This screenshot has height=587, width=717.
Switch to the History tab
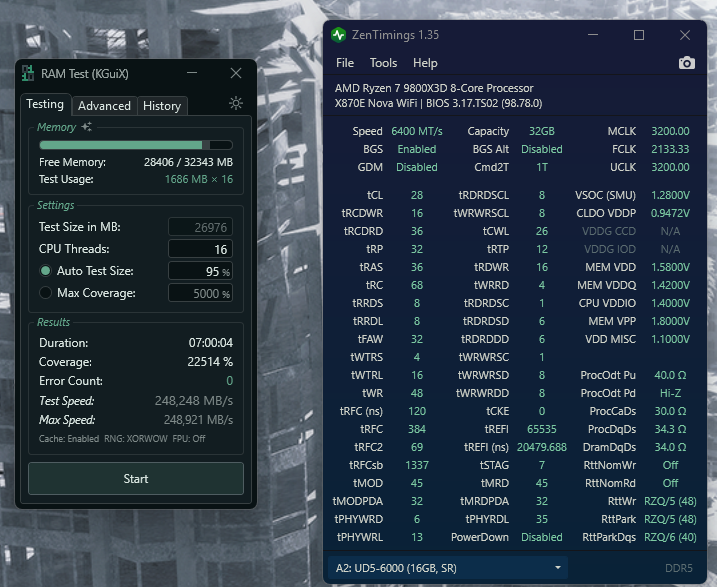coord(162,105)
